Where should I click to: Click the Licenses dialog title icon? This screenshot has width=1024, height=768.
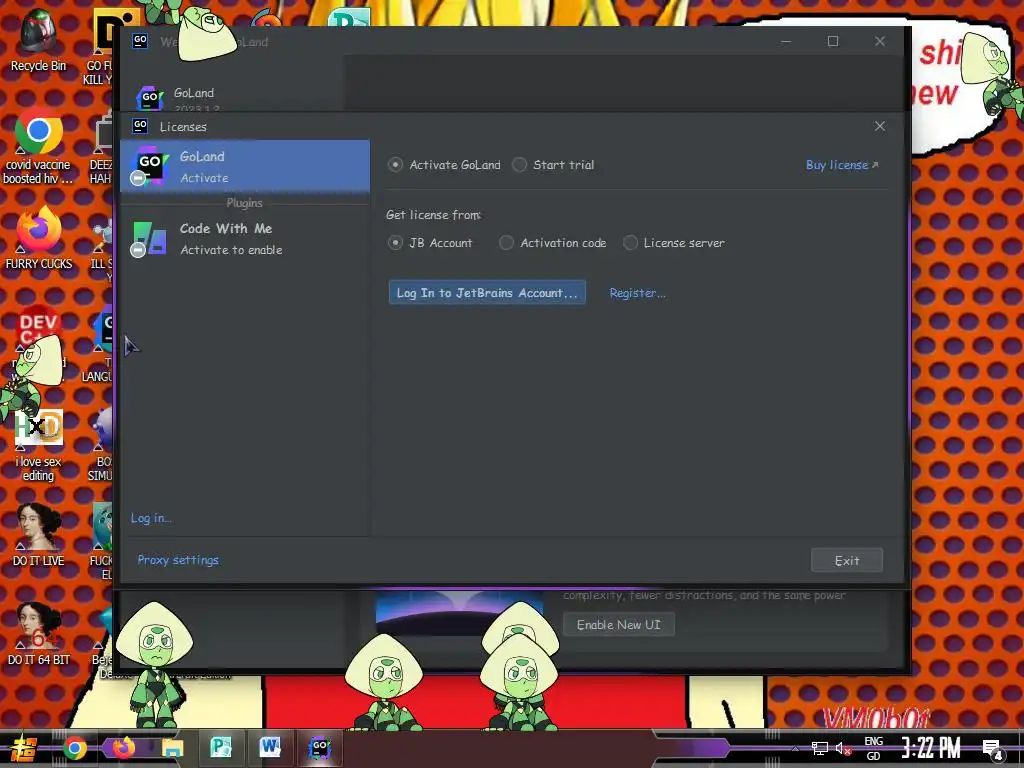pos(140,125)
